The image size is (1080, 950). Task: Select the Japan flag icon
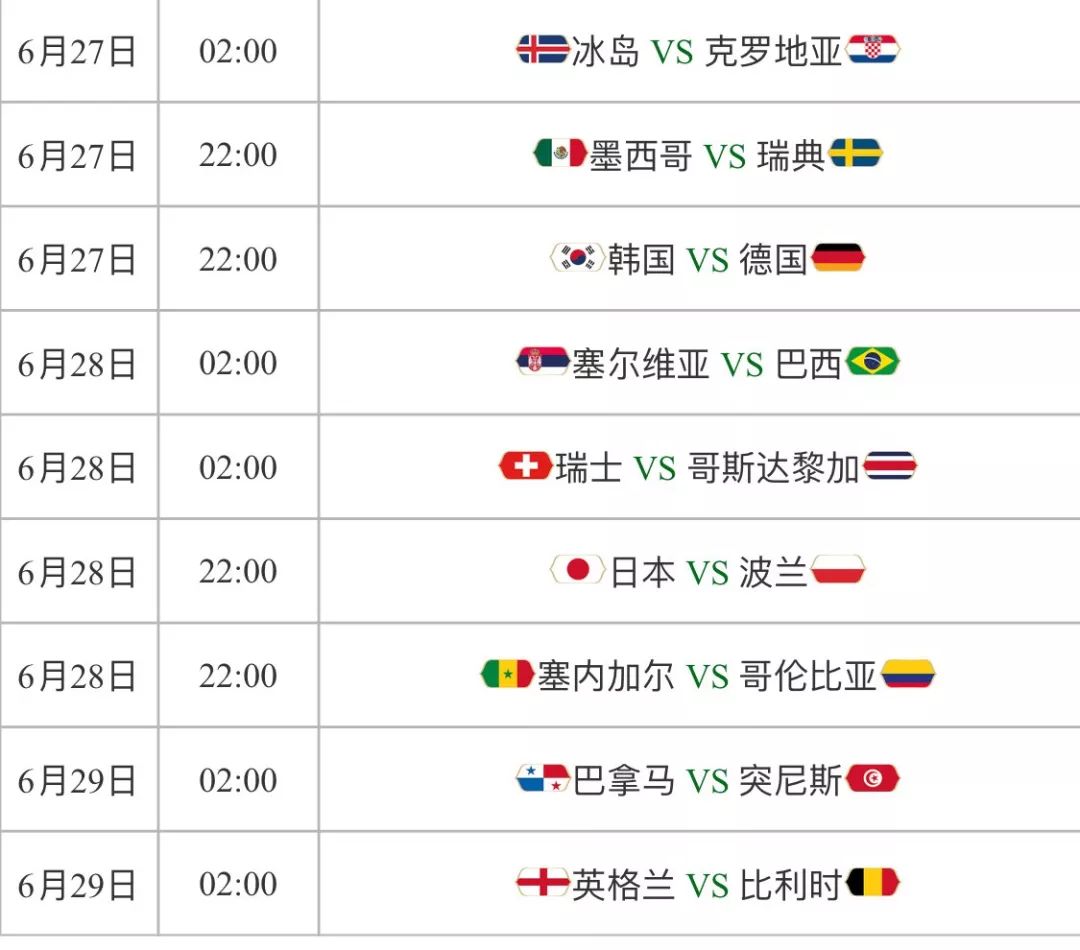point(577,570)
